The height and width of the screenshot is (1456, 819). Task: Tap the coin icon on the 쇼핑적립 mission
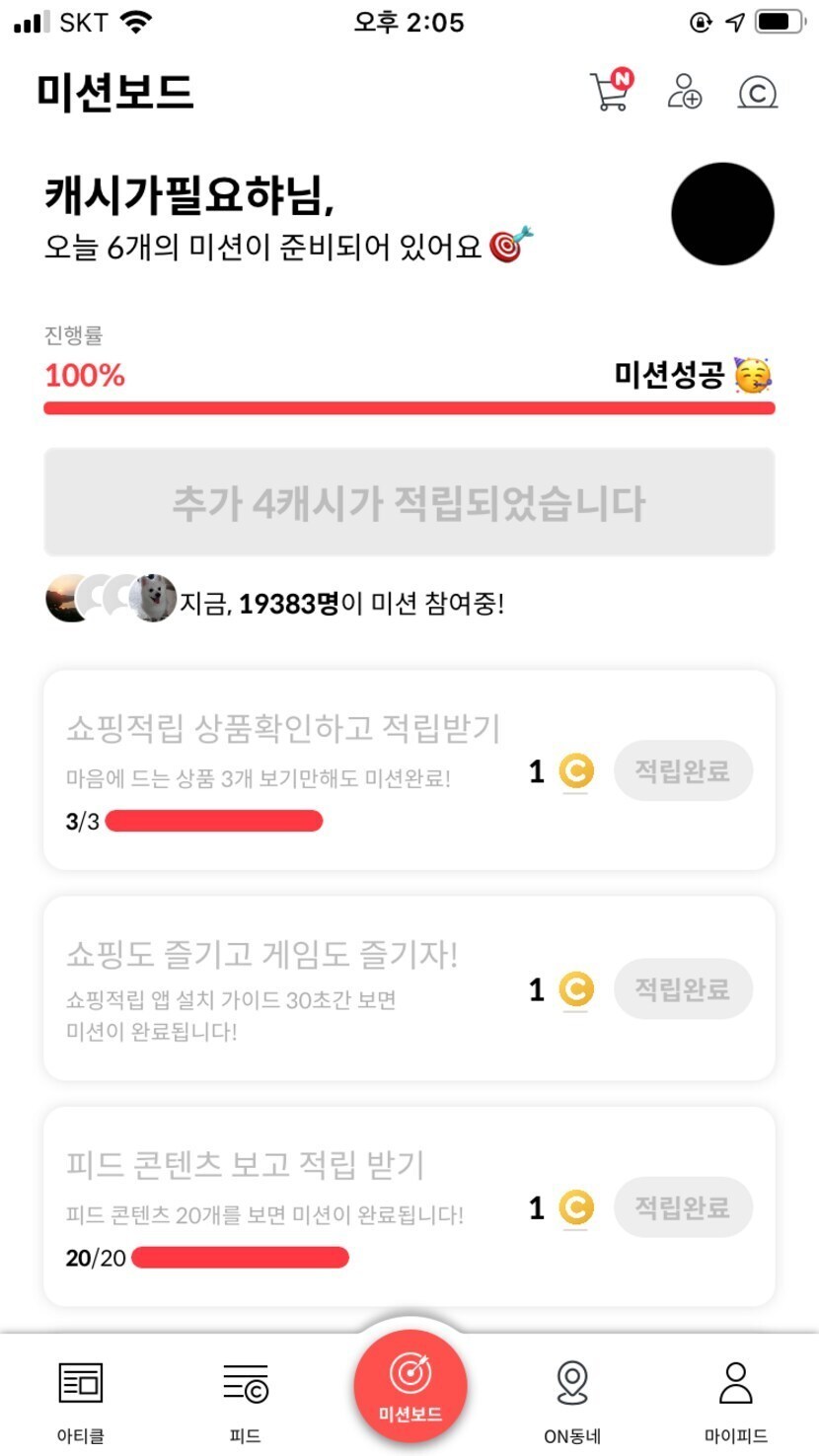coord(576,771)
